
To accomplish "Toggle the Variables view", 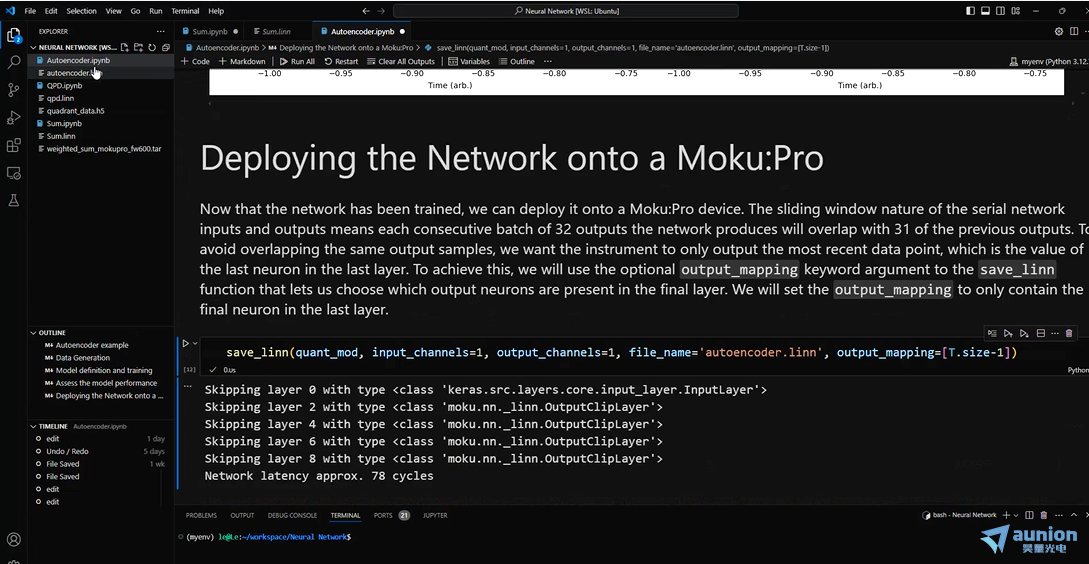I will (469, 61).
